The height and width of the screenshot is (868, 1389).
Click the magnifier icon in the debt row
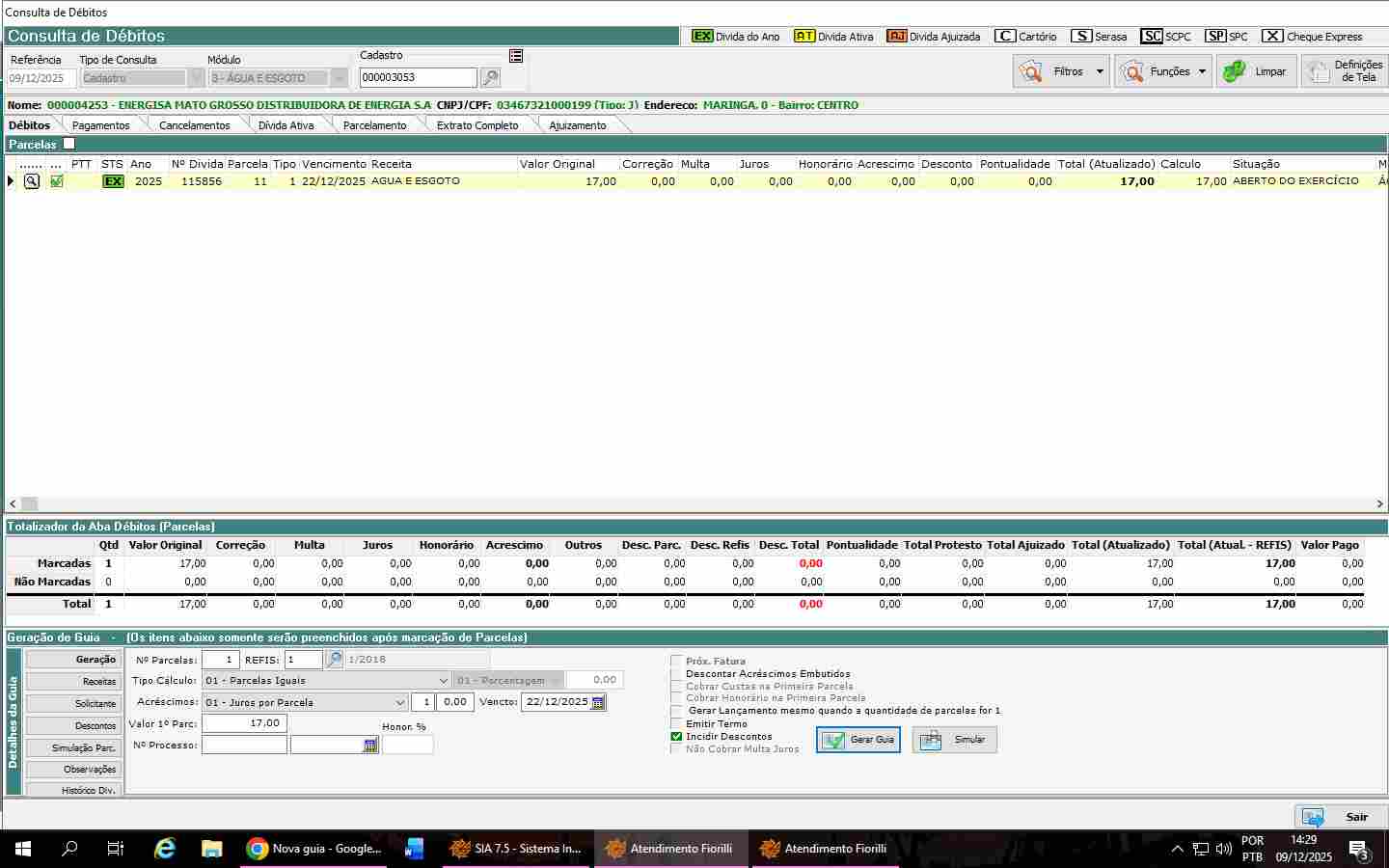point(32,181)
